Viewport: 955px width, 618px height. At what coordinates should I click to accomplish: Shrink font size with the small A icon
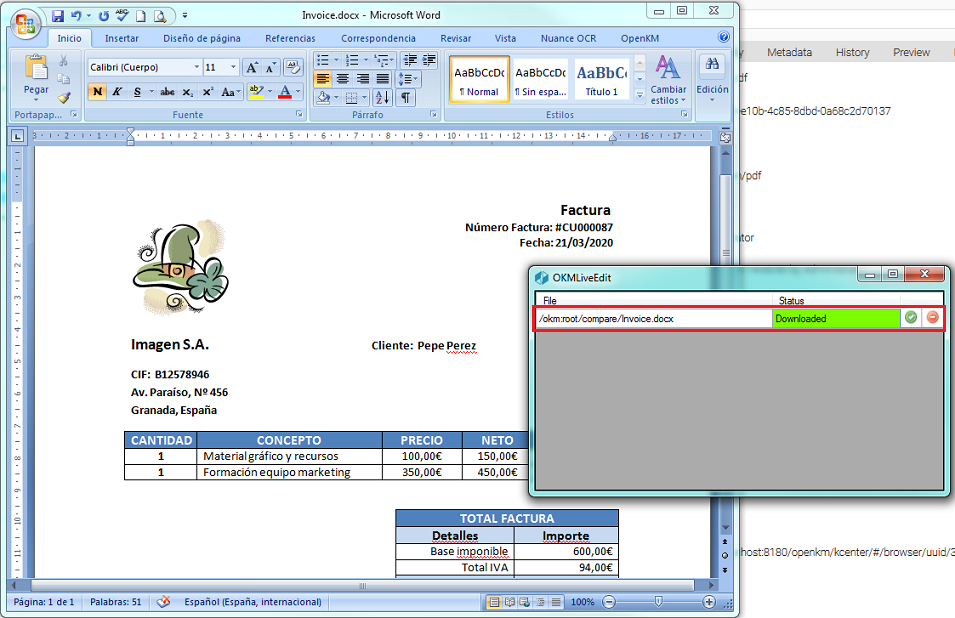pyautogui.click(x=270, y=68)
